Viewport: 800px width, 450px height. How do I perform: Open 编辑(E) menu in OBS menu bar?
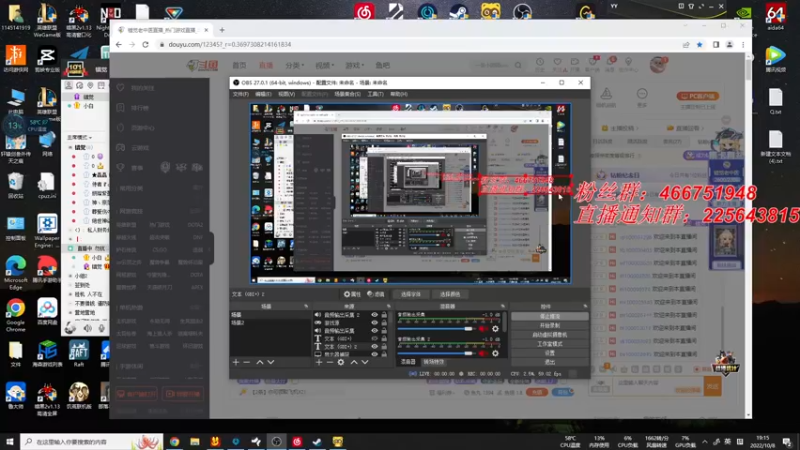click(x=263, y=94)
